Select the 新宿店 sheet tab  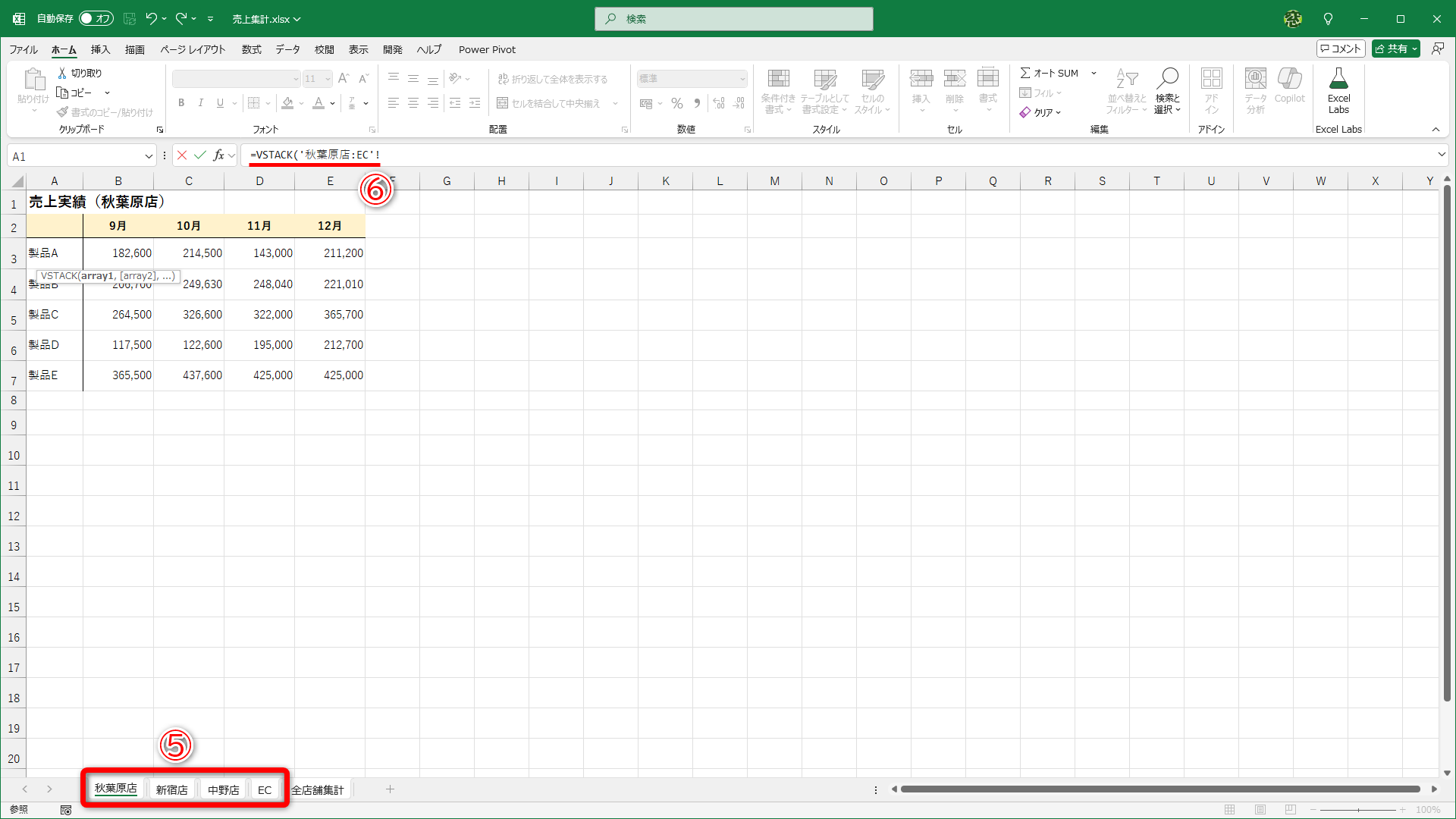[172, 789]
